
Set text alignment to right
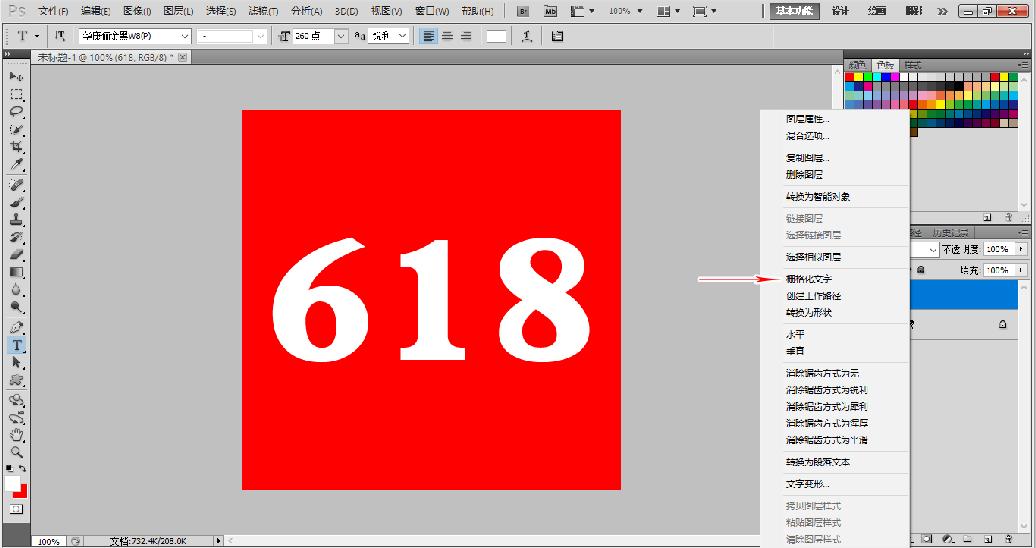[x=465, y=36]
